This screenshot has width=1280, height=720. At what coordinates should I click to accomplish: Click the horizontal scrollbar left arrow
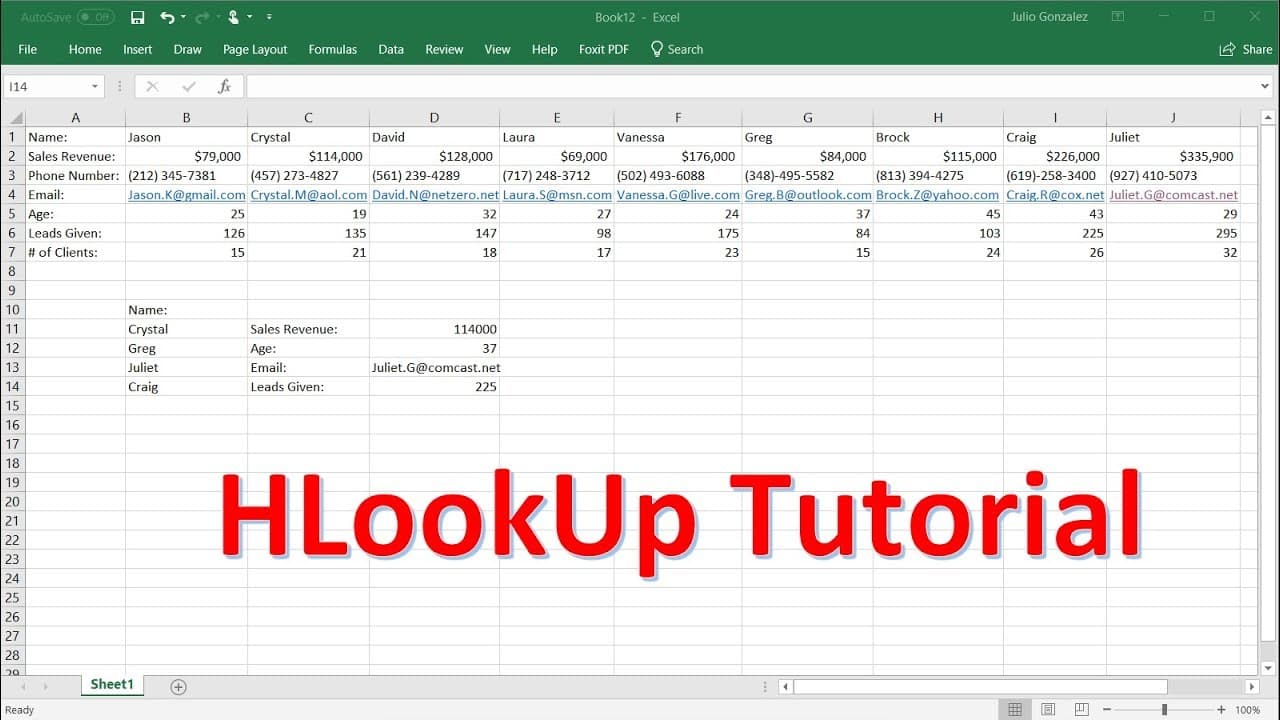pos(786,687)
